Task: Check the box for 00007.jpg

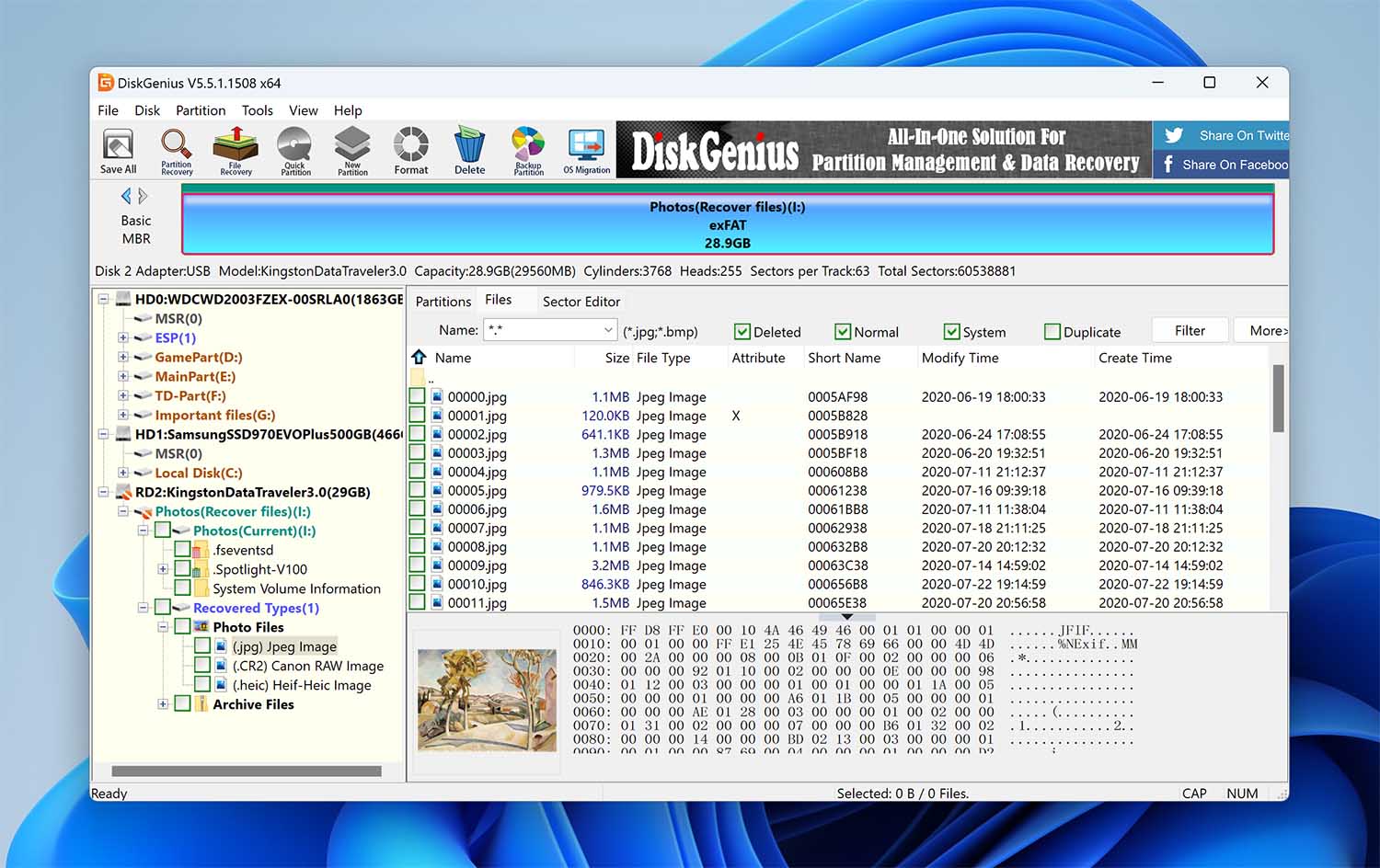Action: 417,528
